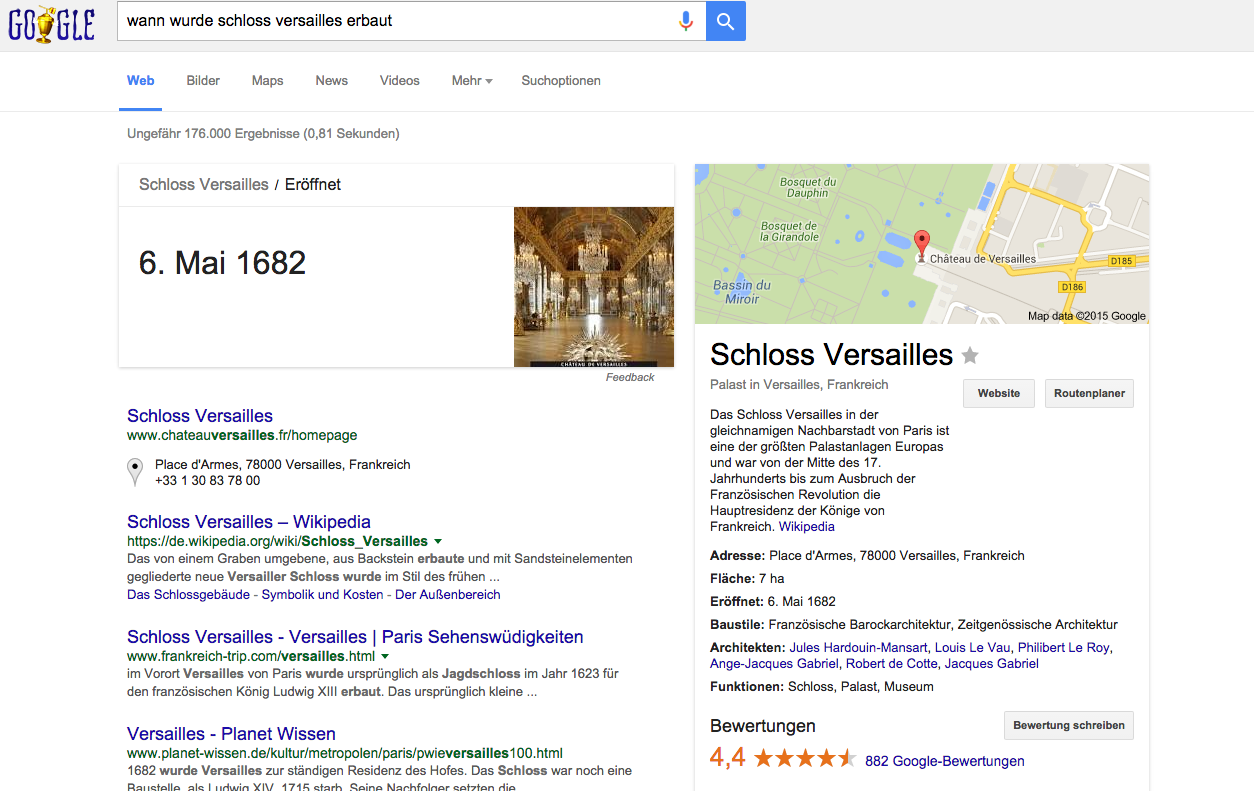Open Suchoptionen search tools
The image size is (1254, 791).
click(561, 81)
